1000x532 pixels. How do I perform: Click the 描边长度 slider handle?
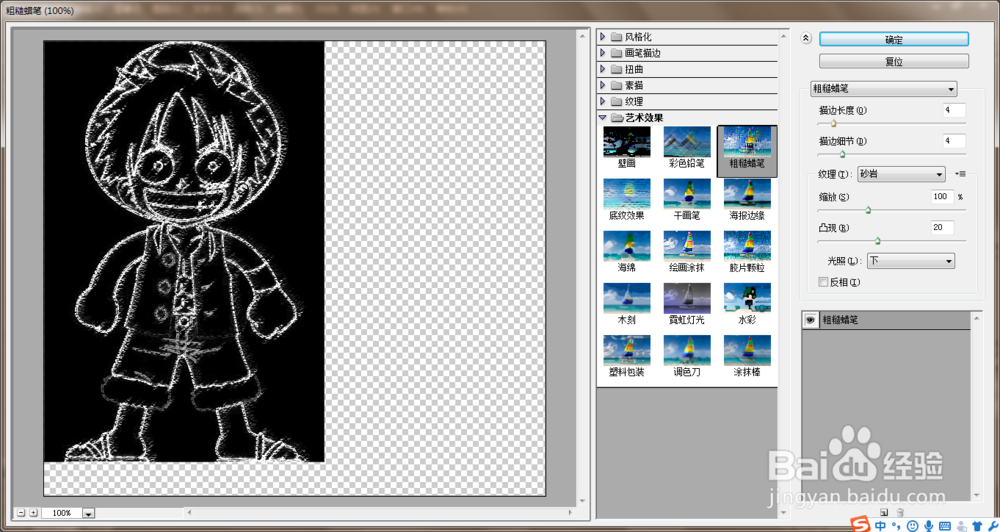(834, 123)
